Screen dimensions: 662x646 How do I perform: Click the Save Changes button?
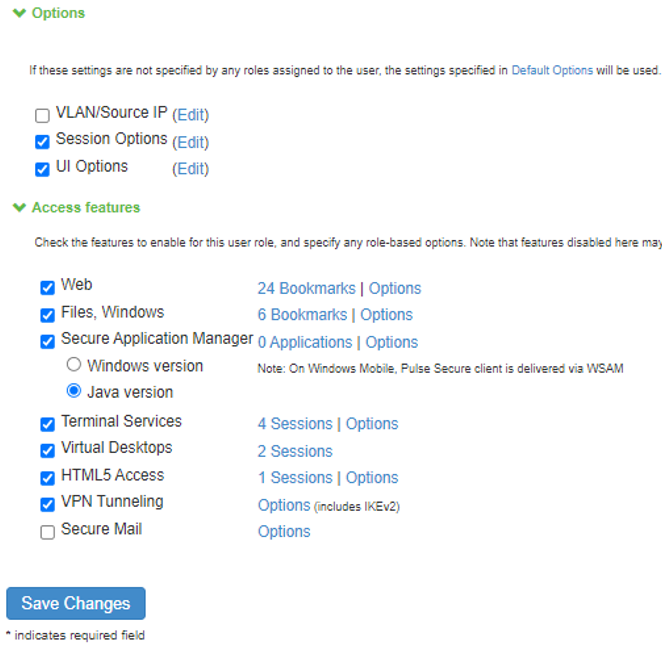point(76,603)
